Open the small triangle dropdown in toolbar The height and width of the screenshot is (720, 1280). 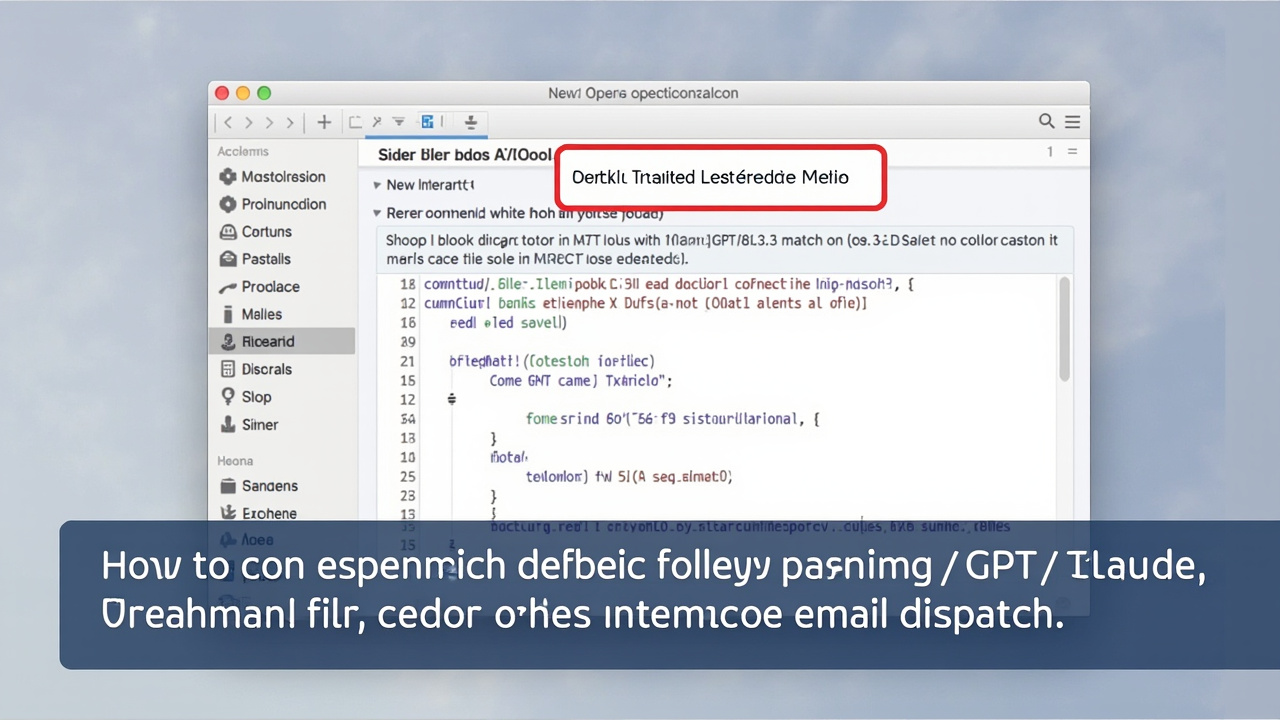point(399,122)
